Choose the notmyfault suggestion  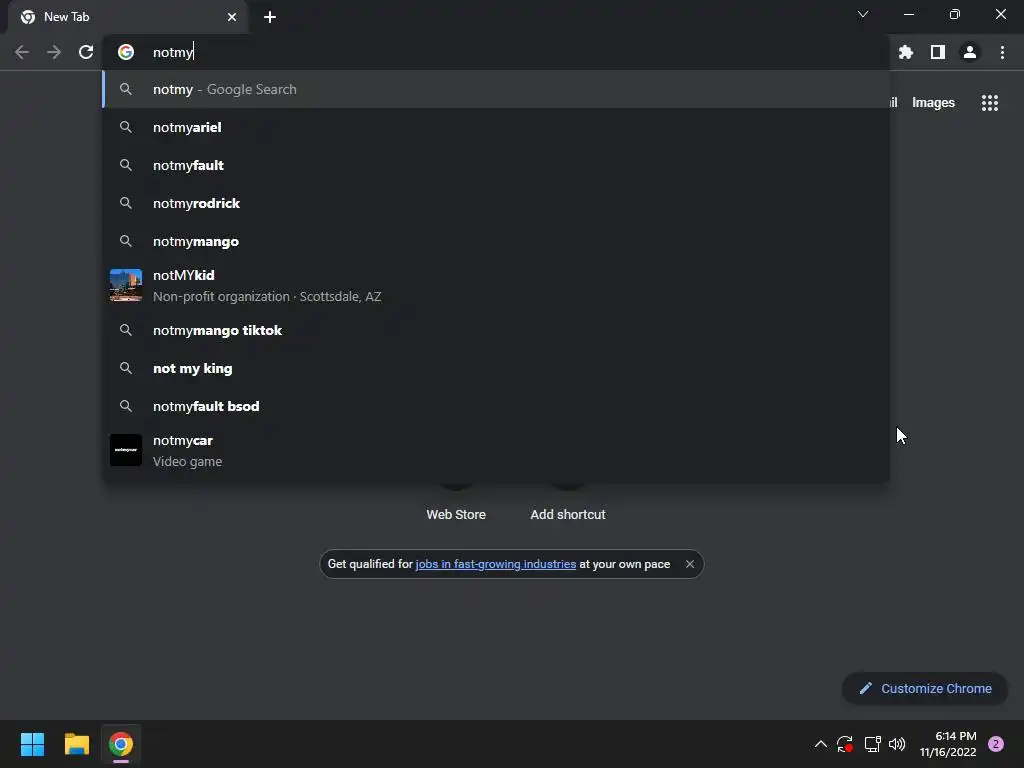496,165
